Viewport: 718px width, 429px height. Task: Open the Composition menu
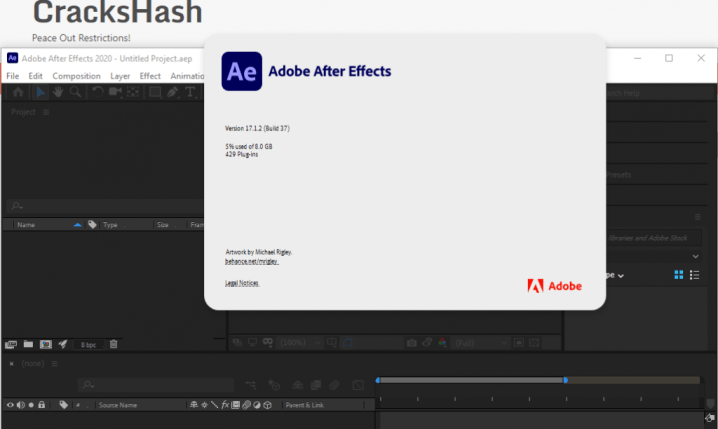pos(76,76)
